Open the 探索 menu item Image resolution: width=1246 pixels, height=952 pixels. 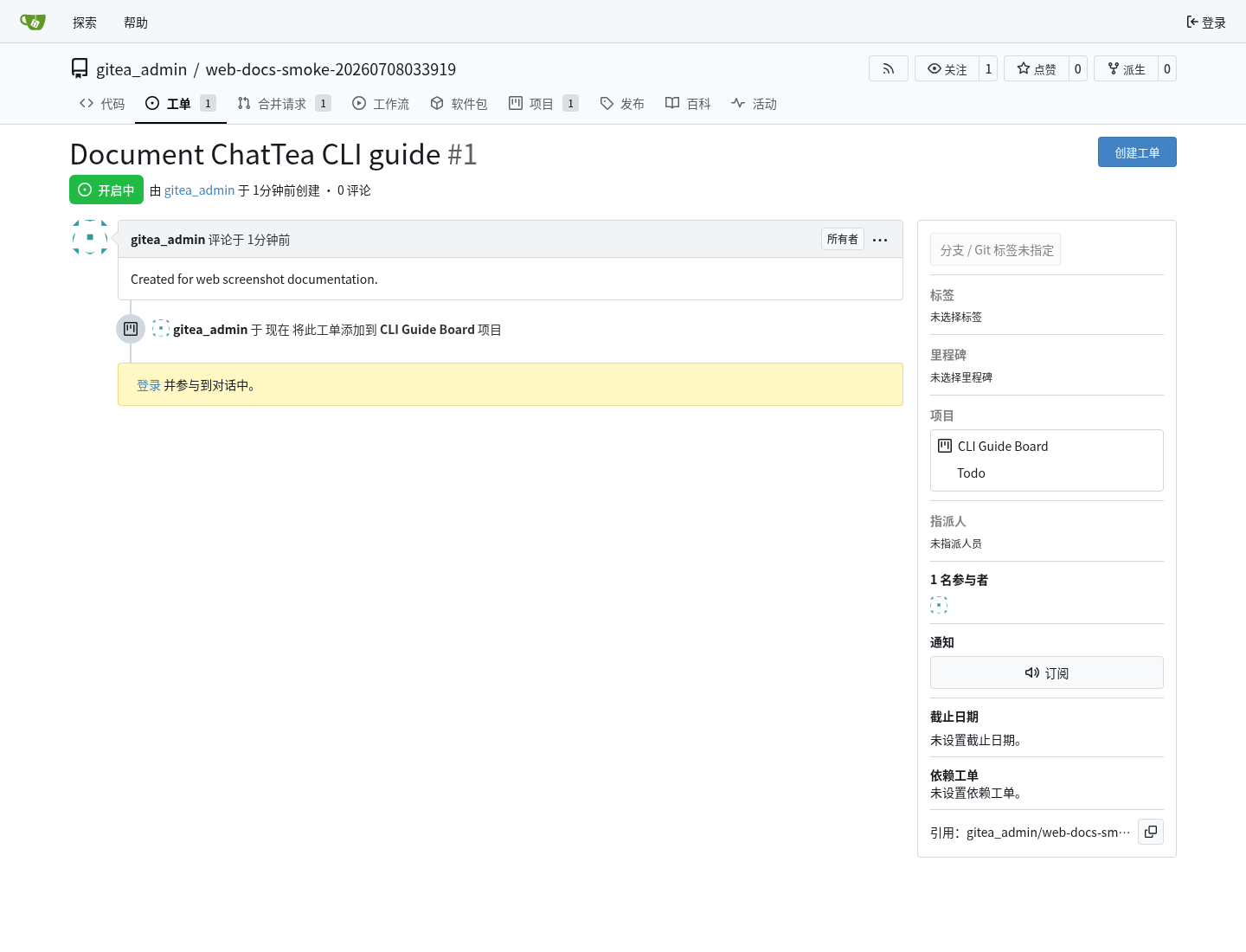pos(85,23)
